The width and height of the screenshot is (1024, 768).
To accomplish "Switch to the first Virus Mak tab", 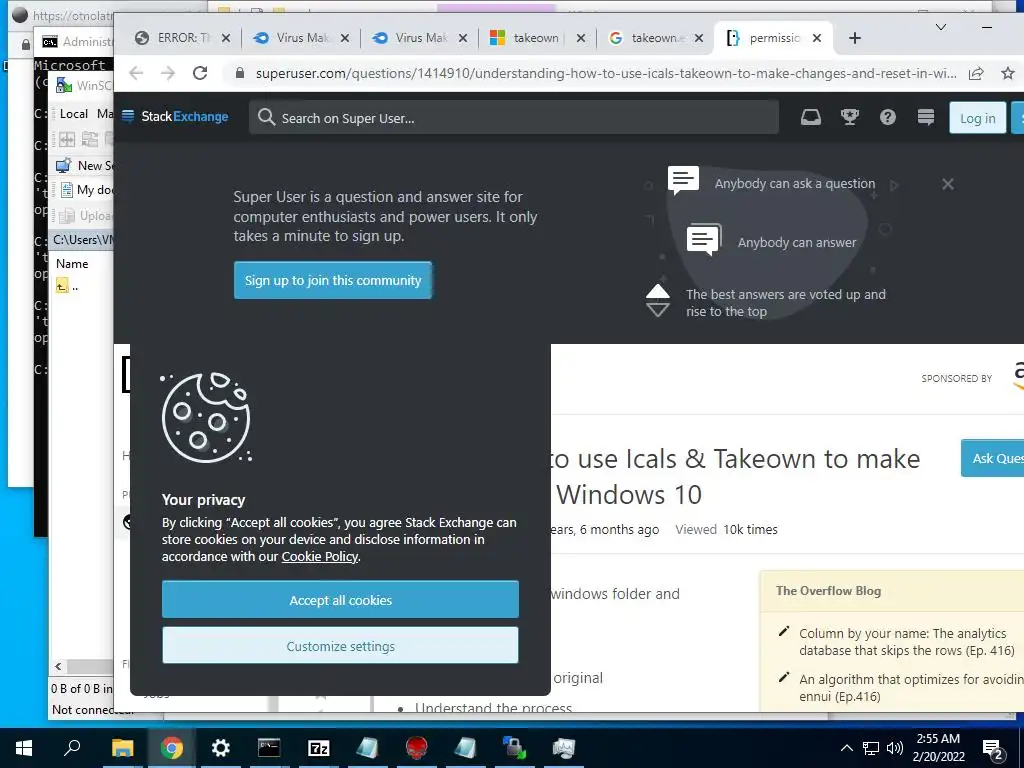I will coord(301,38).
